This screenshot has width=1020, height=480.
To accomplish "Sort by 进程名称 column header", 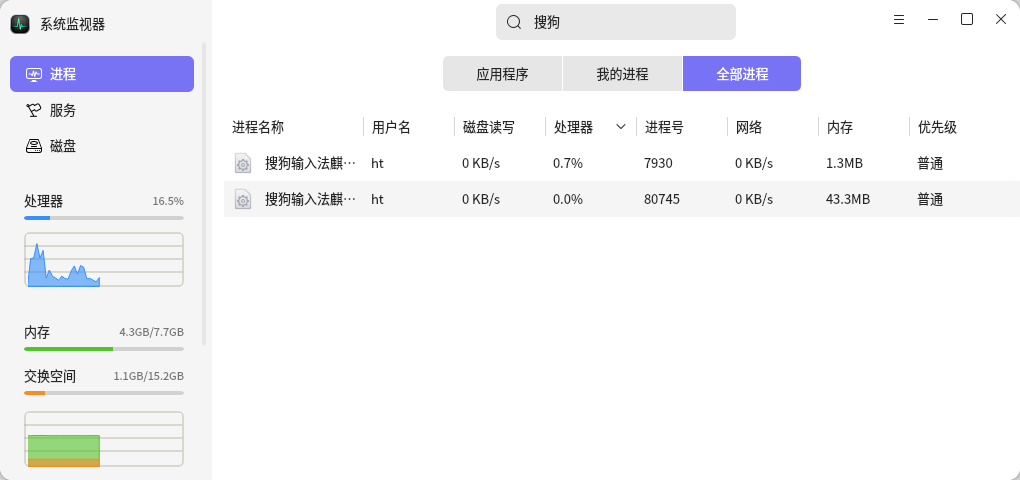I will 293,127.
